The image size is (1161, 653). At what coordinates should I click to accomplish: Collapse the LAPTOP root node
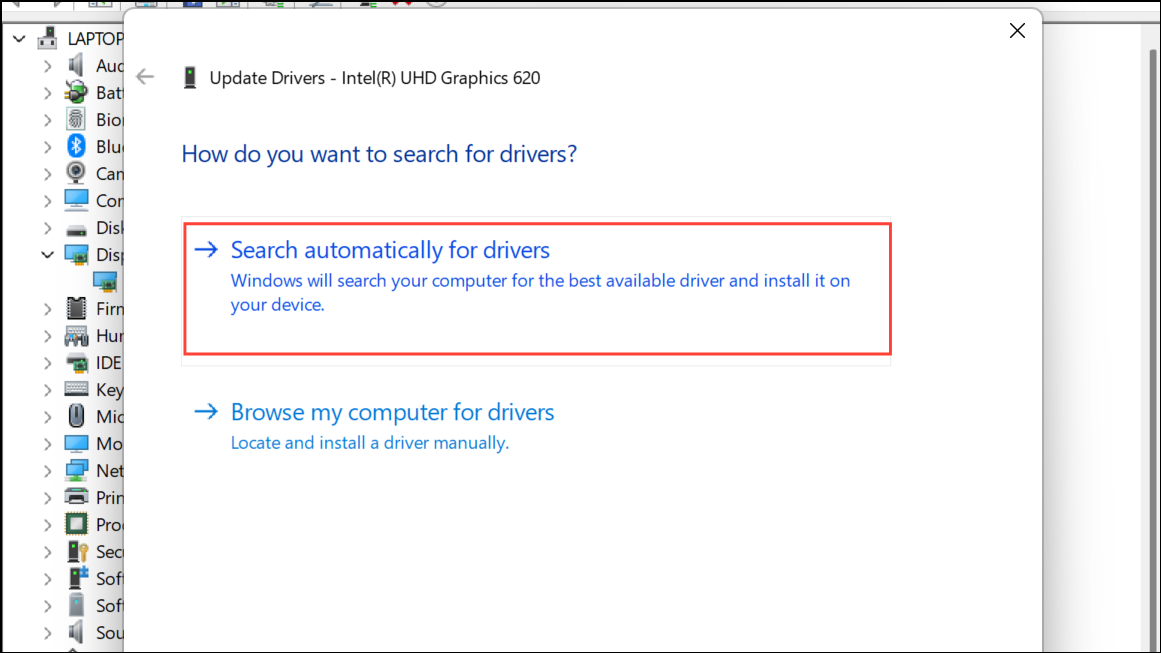coord(18,38)
